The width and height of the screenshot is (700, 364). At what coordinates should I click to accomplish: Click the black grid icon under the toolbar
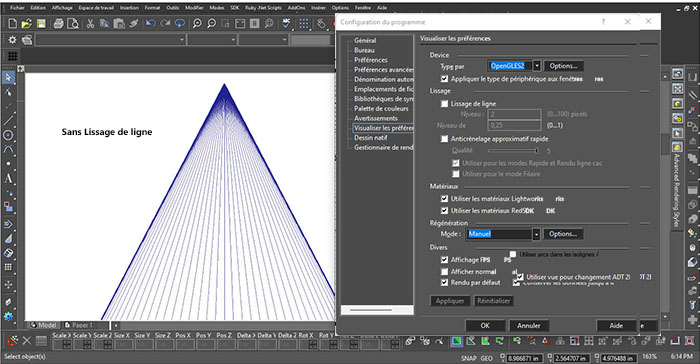click(x=12, y=56)
